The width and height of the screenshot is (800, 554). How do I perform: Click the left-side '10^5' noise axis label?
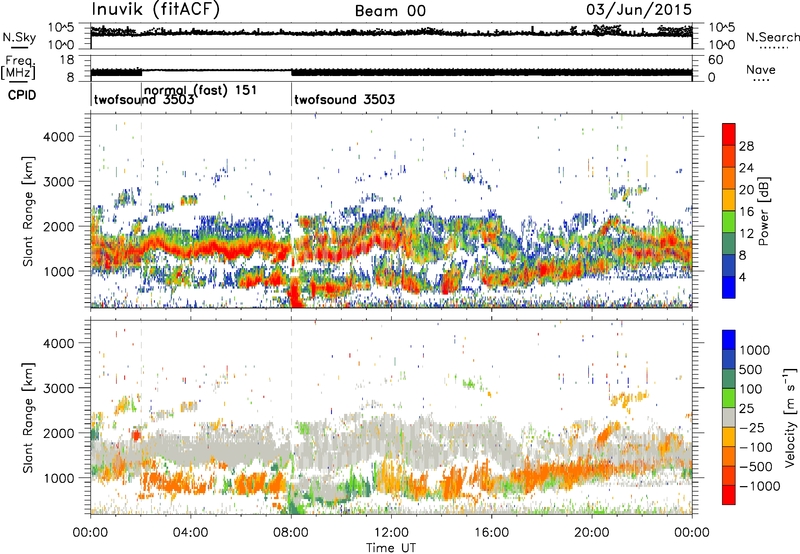[x=61, y=27]
